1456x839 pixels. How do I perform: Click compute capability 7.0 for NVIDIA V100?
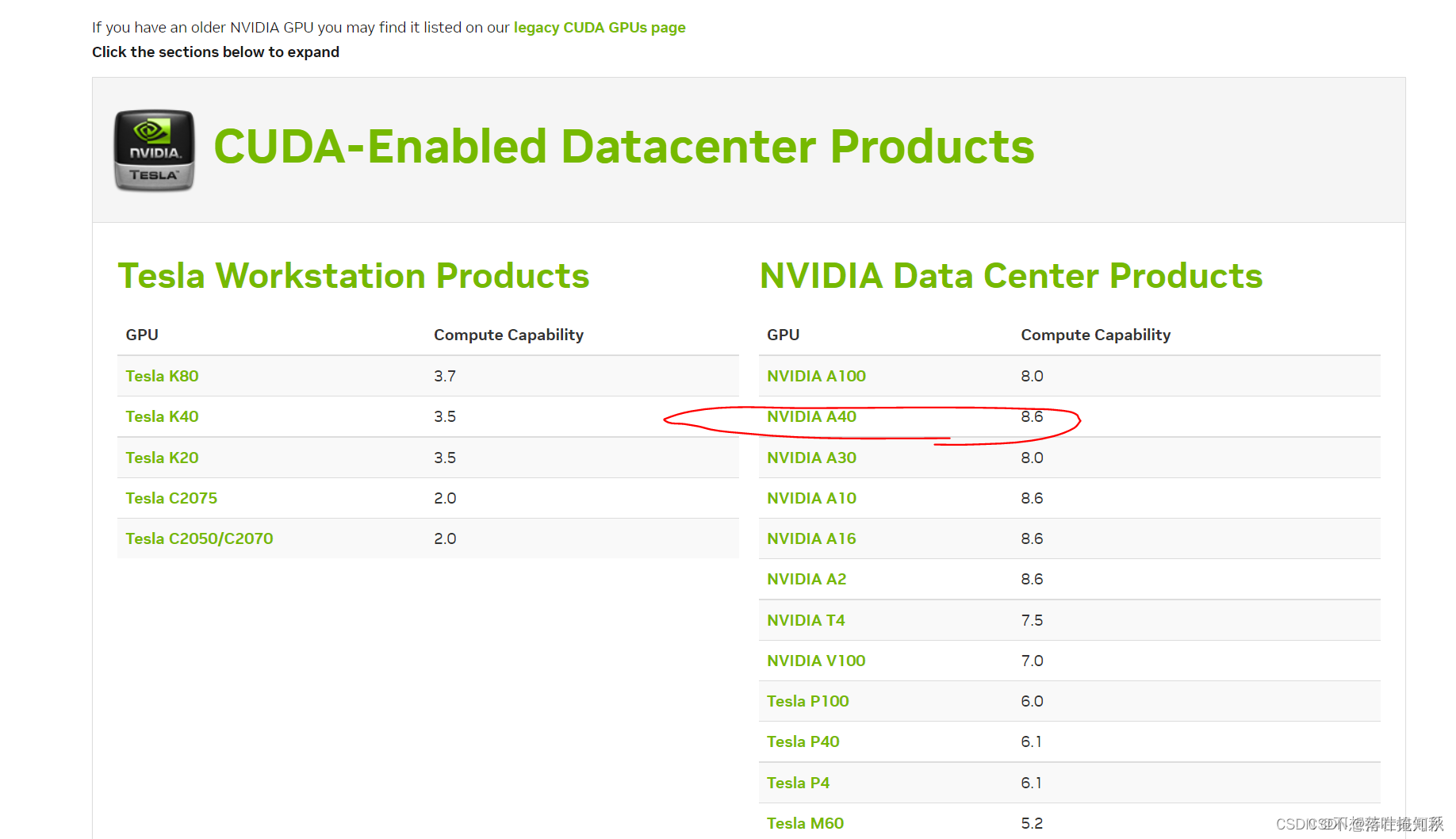(x=1032, y=661)
